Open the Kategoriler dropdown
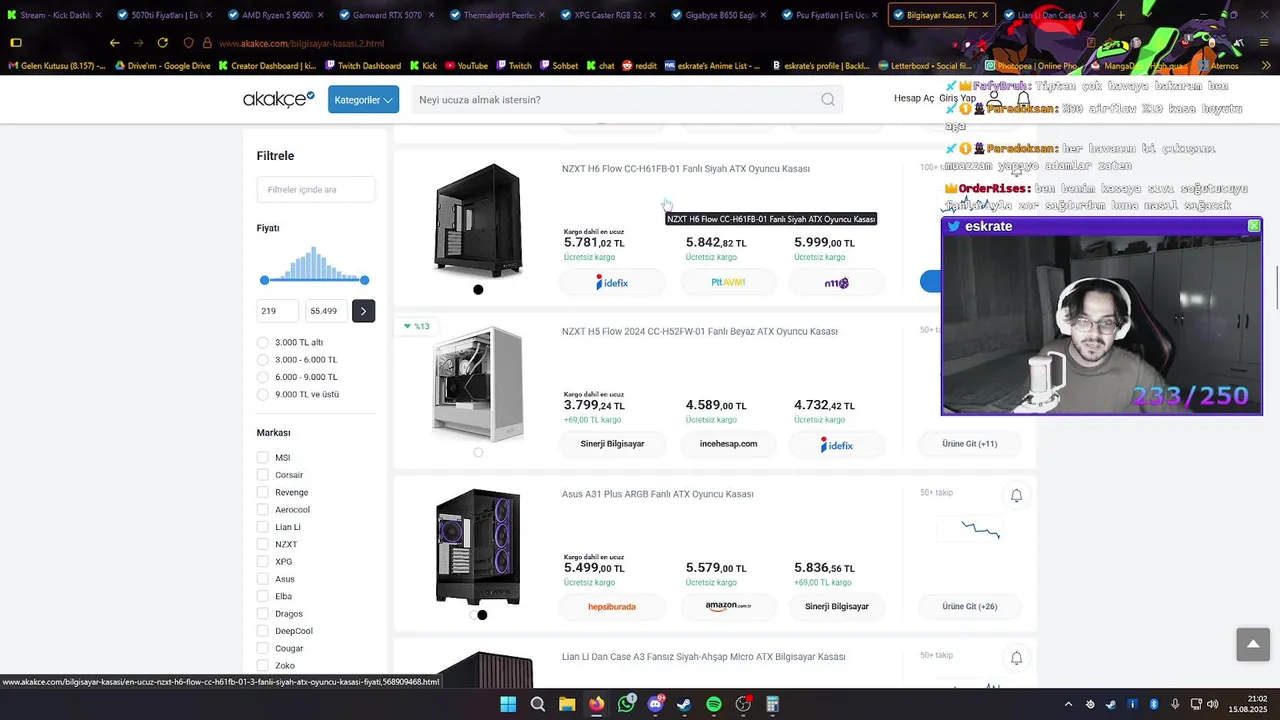The height and width of the screenshot is (720, 1280). (x=363, y=99)
